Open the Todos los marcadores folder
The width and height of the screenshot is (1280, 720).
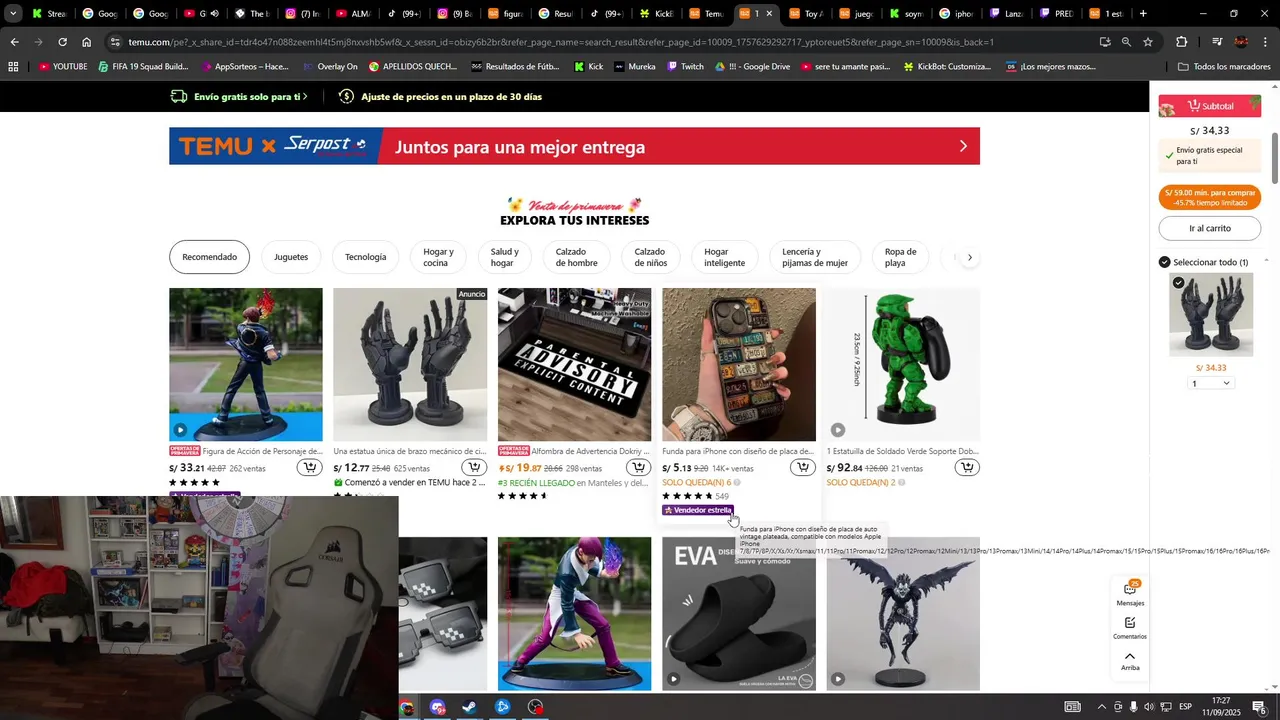[x=1224, y=67]
